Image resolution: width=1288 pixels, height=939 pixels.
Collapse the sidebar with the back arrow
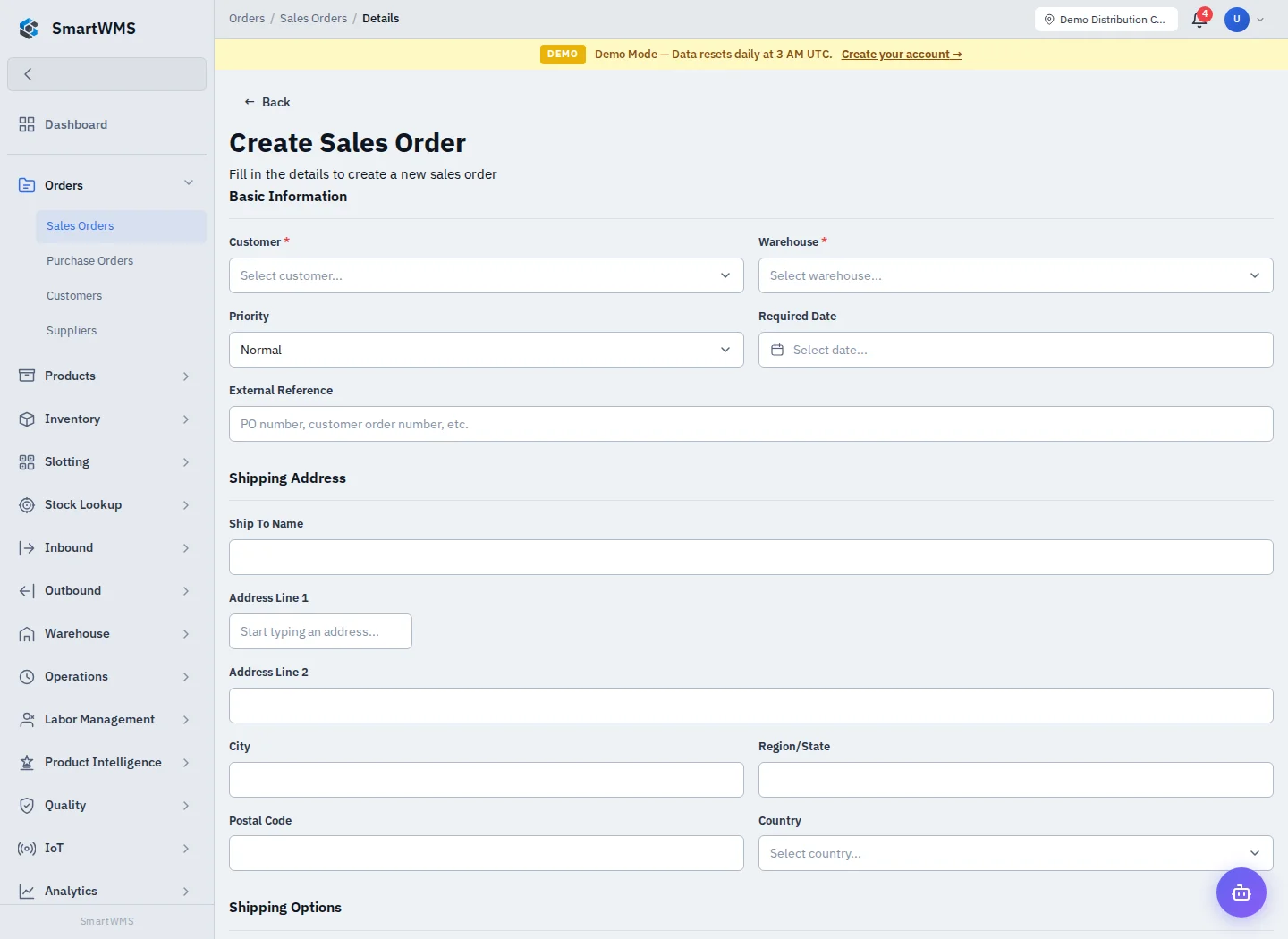point(106,74)
